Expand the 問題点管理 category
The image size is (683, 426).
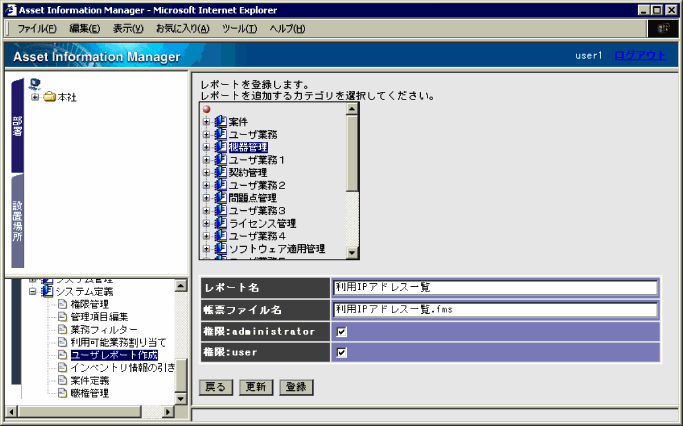pos(206,198)
